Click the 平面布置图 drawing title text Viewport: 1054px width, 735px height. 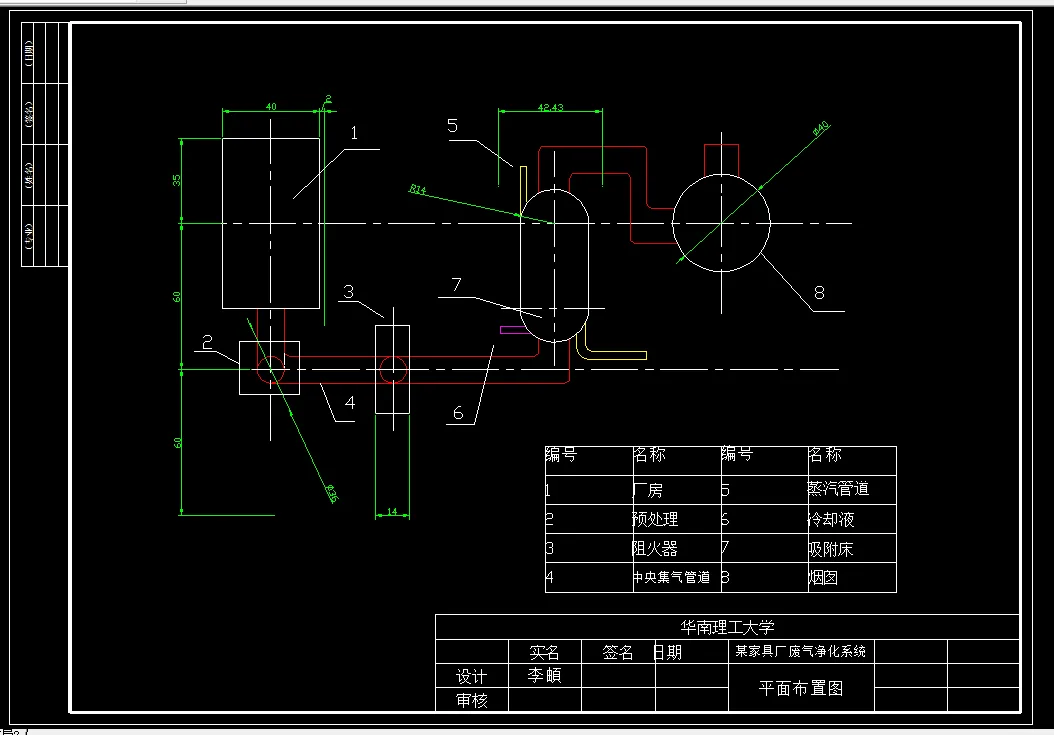[x=801, y=688]
